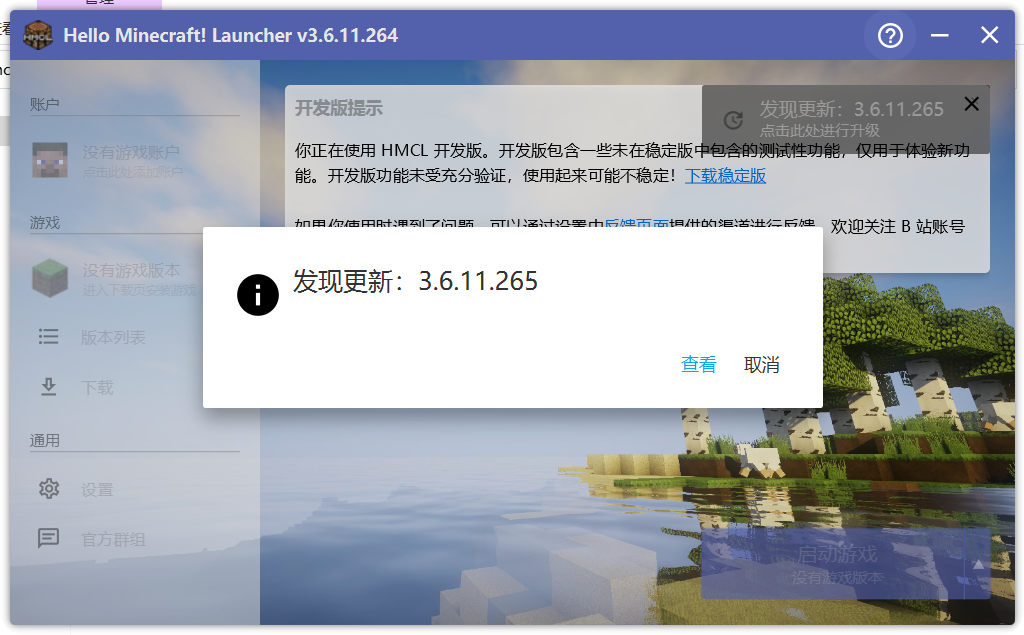The height and width of the screenshot is (635, 1024).
Task: Select 没有游戏账户 account entry
Action: (x=130, y=160)
